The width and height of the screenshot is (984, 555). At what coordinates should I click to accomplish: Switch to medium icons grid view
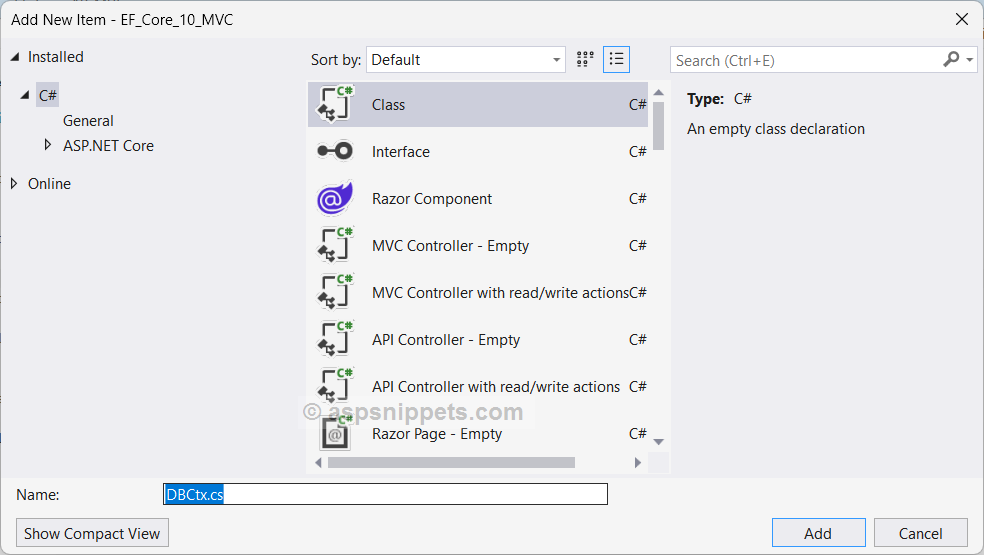pyautogui.click(x=585, y=60)
